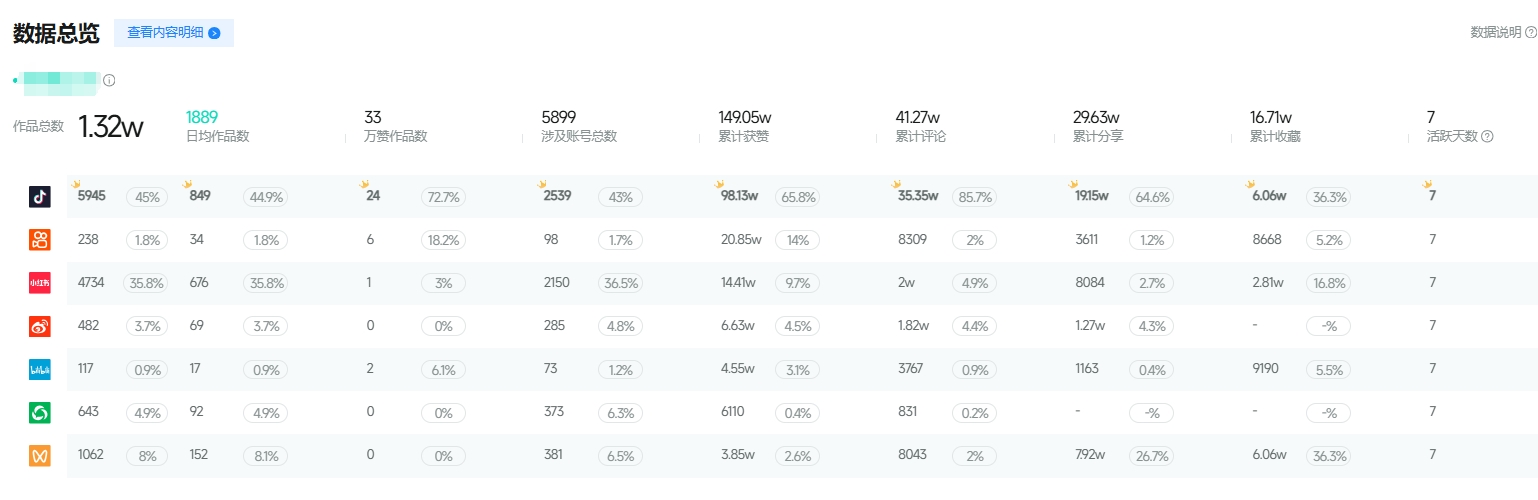Screen dimensions: 1538x500
Task: Select the orange Kuaishou platform icon
Action: 39,240
